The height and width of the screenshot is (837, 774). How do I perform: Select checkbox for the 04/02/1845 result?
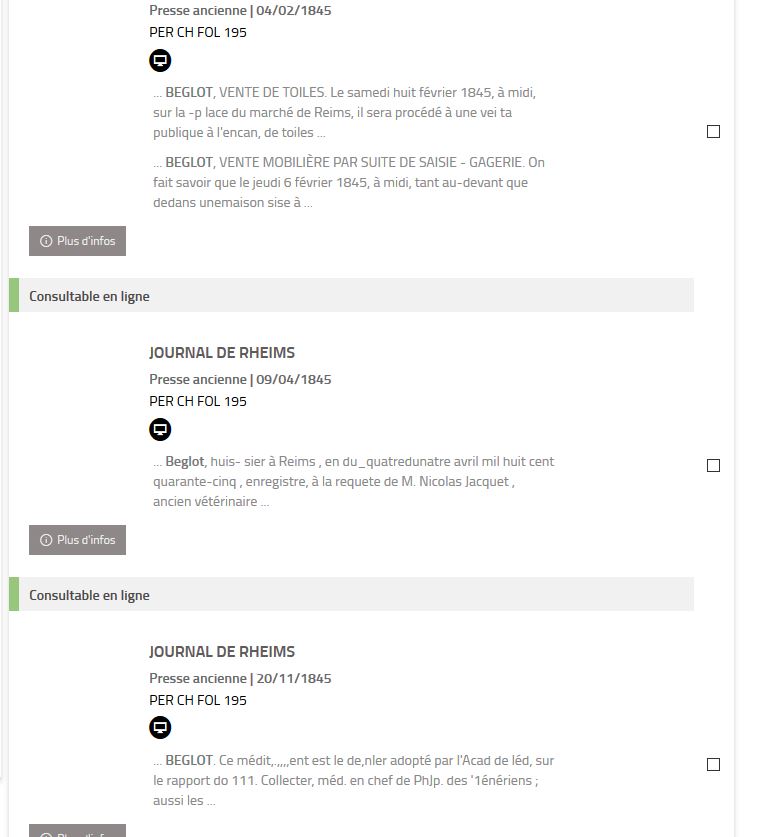pos(713,132)
